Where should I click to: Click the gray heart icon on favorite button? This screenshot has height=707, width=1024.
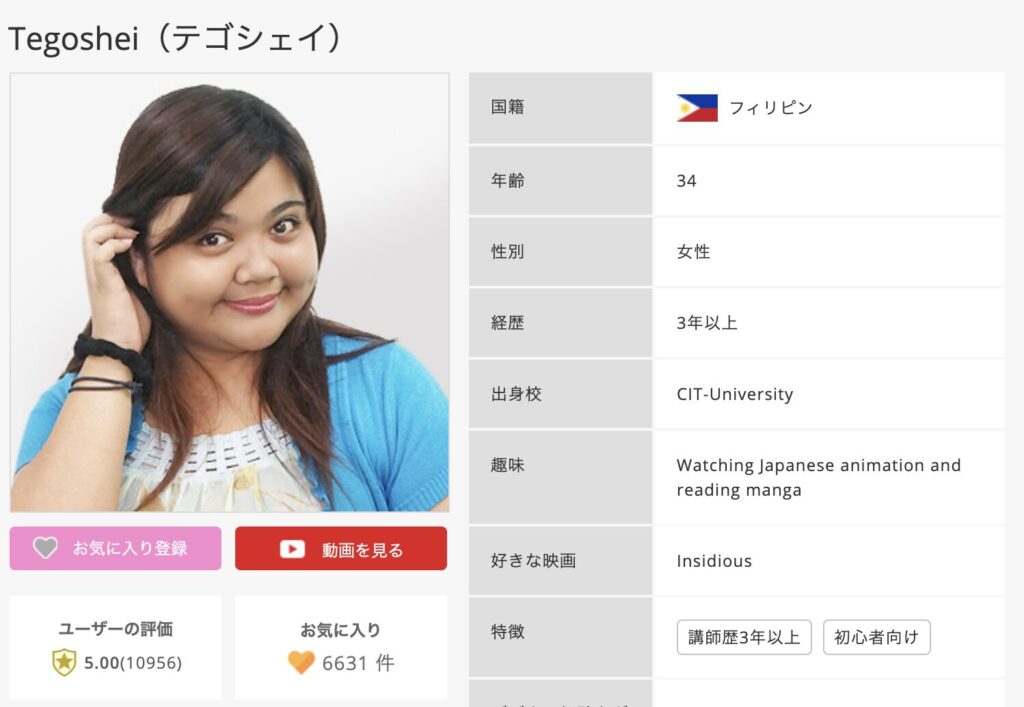[x=46, y=548]
